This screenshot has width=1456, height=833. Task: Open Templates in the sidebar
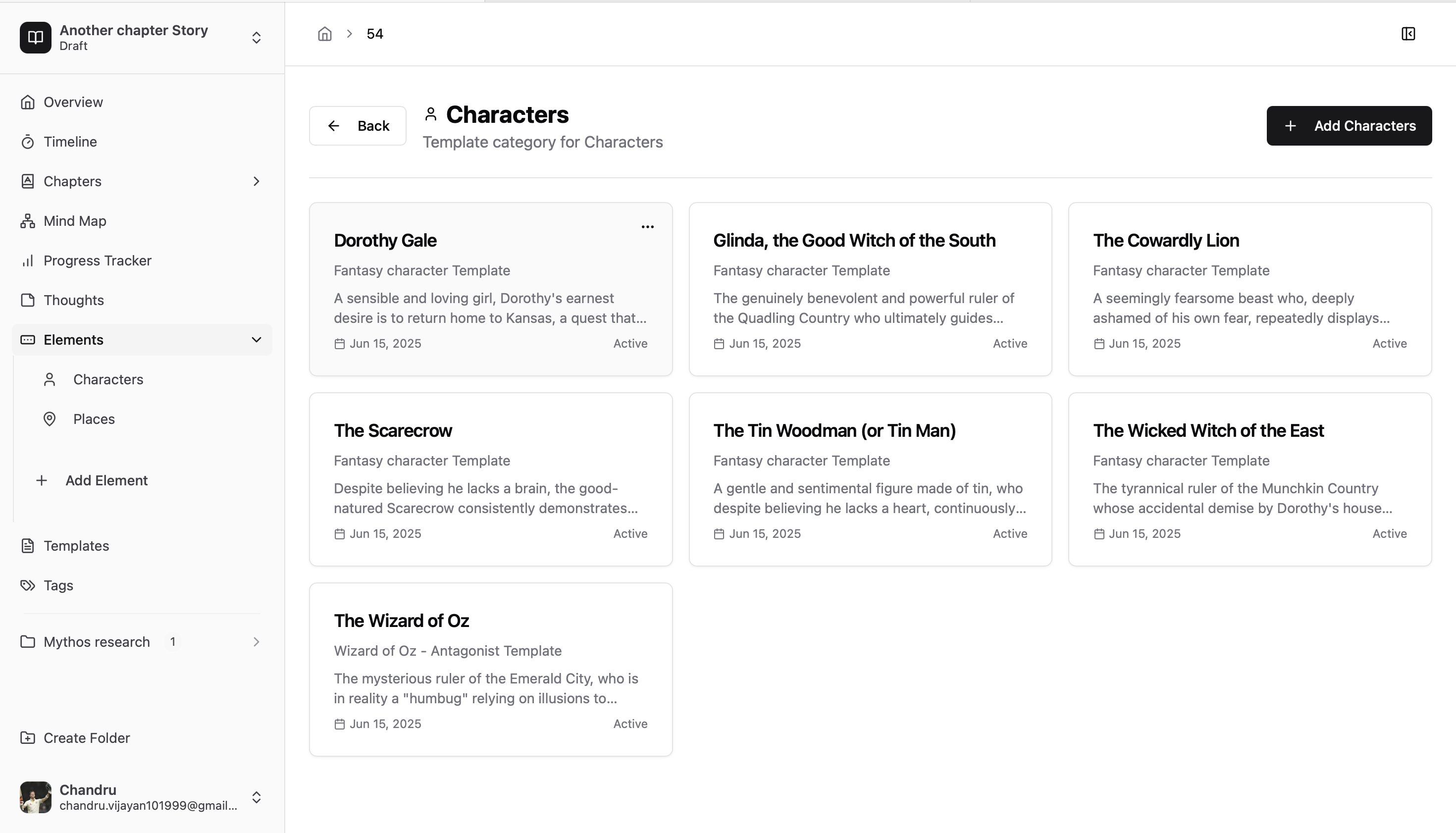click(142, 546)
